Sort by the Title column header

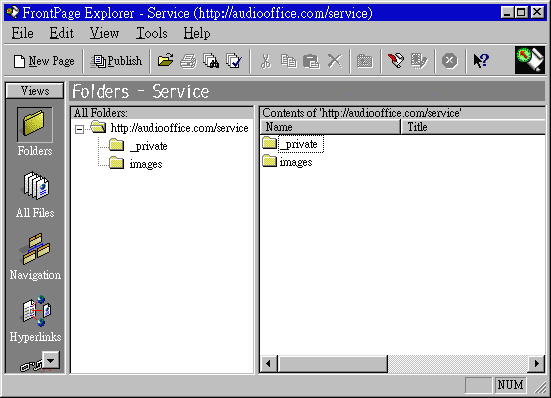click(x=473, y=127)
